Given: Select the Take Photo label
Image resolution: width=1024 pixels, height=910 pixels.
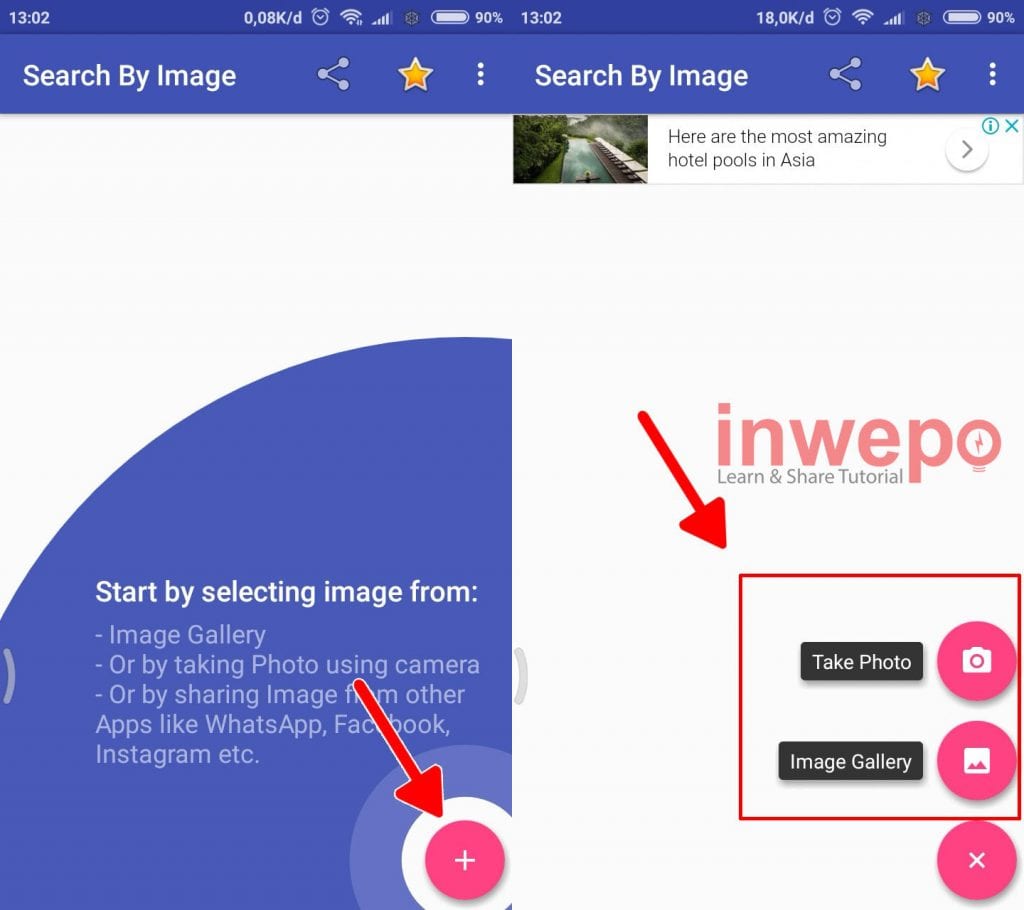Looking at the screenshot, I should (861, 662).
